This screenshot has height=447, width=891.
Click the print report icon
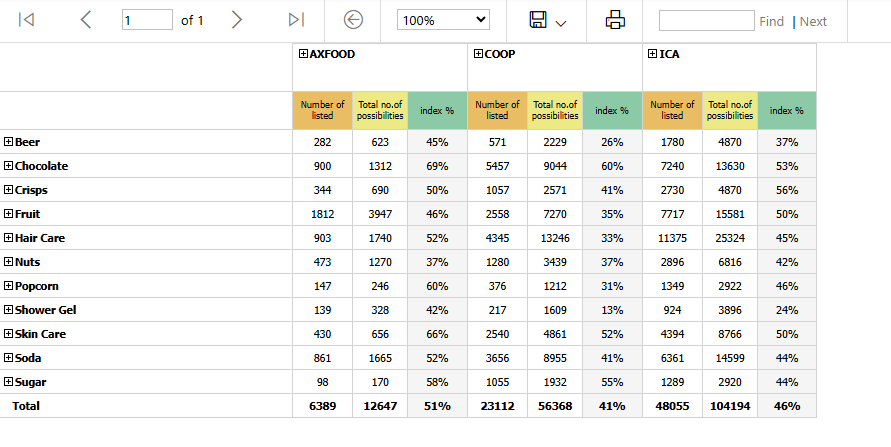[x=615, y=20]
